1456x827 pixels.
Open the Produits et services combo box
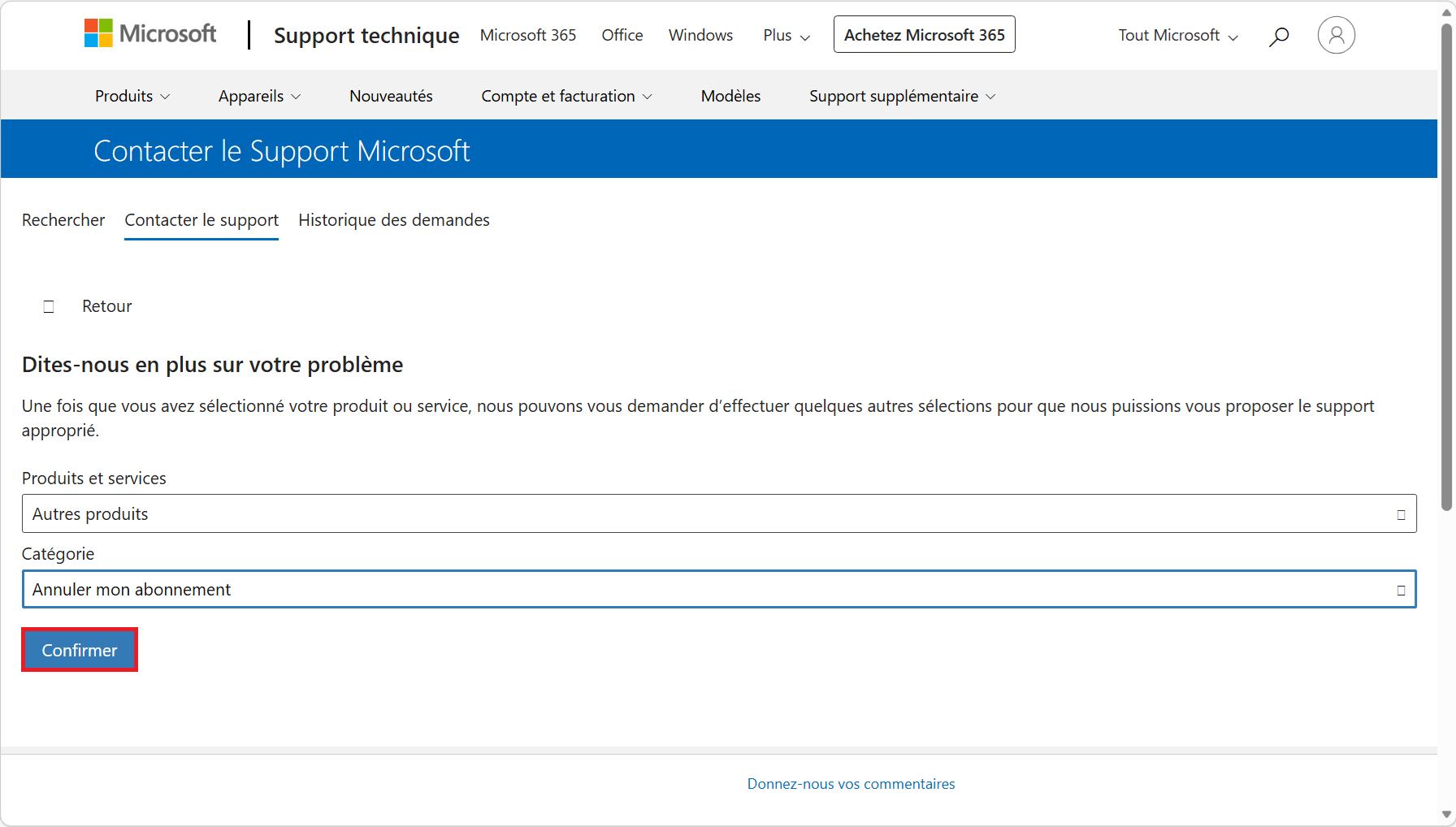[x=719, y=513]
